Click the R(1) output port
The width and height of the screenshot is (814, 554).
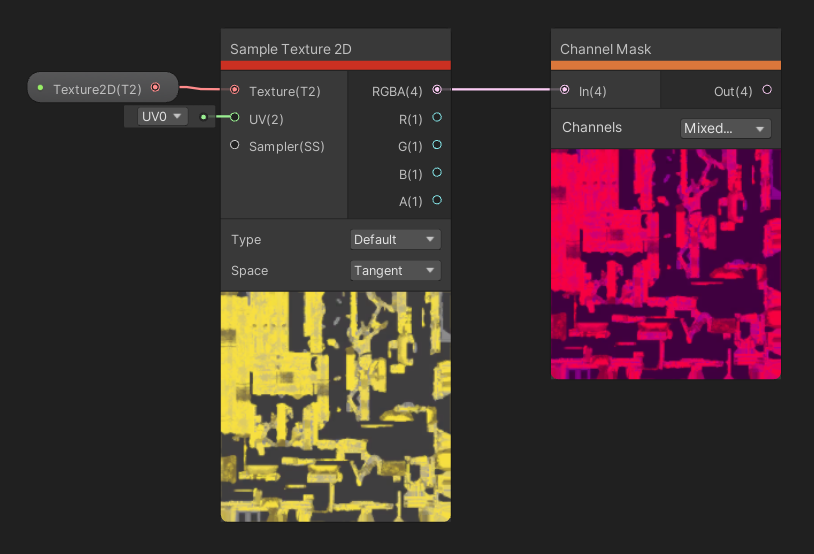click(437, 118)
